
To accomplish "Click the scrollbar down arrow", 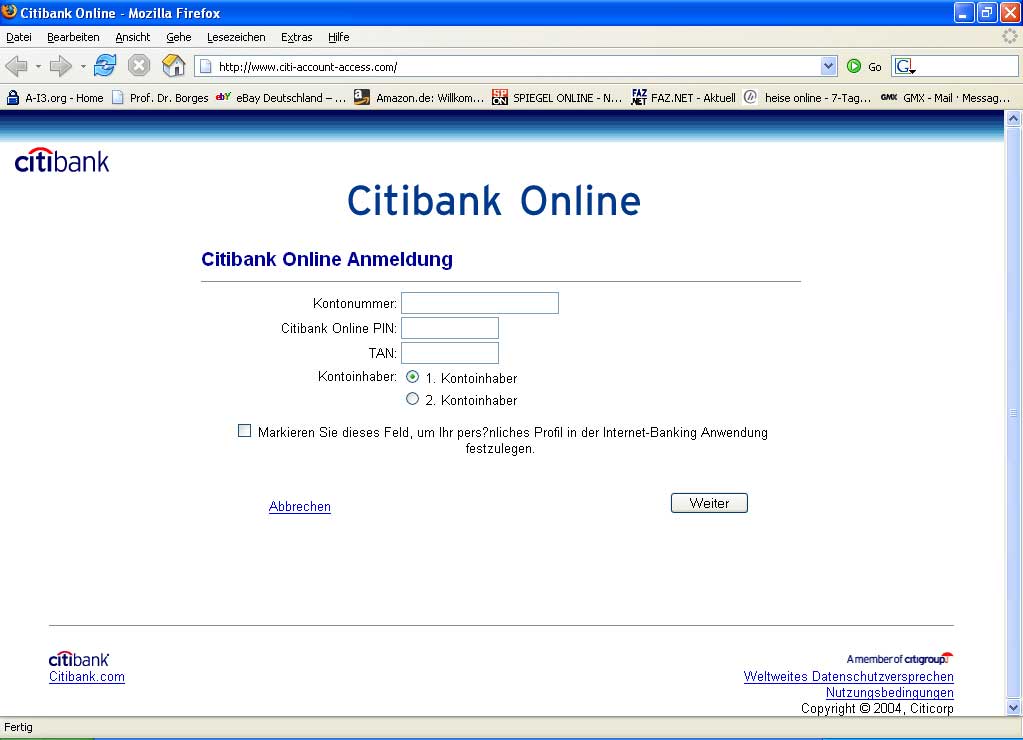I will [1013, 707].
